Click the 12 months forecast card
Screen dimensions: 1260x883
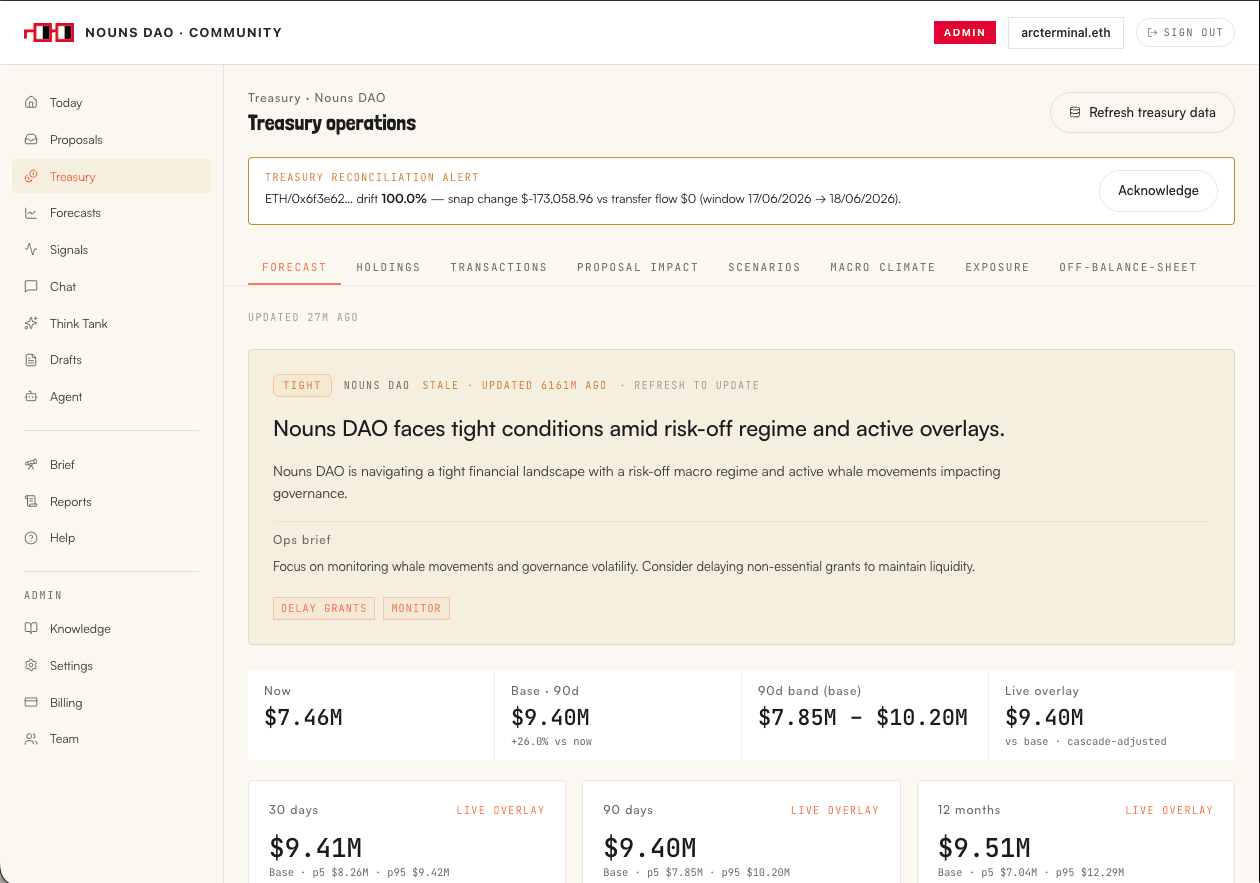pyautogui.click(x=1076, y=832)
